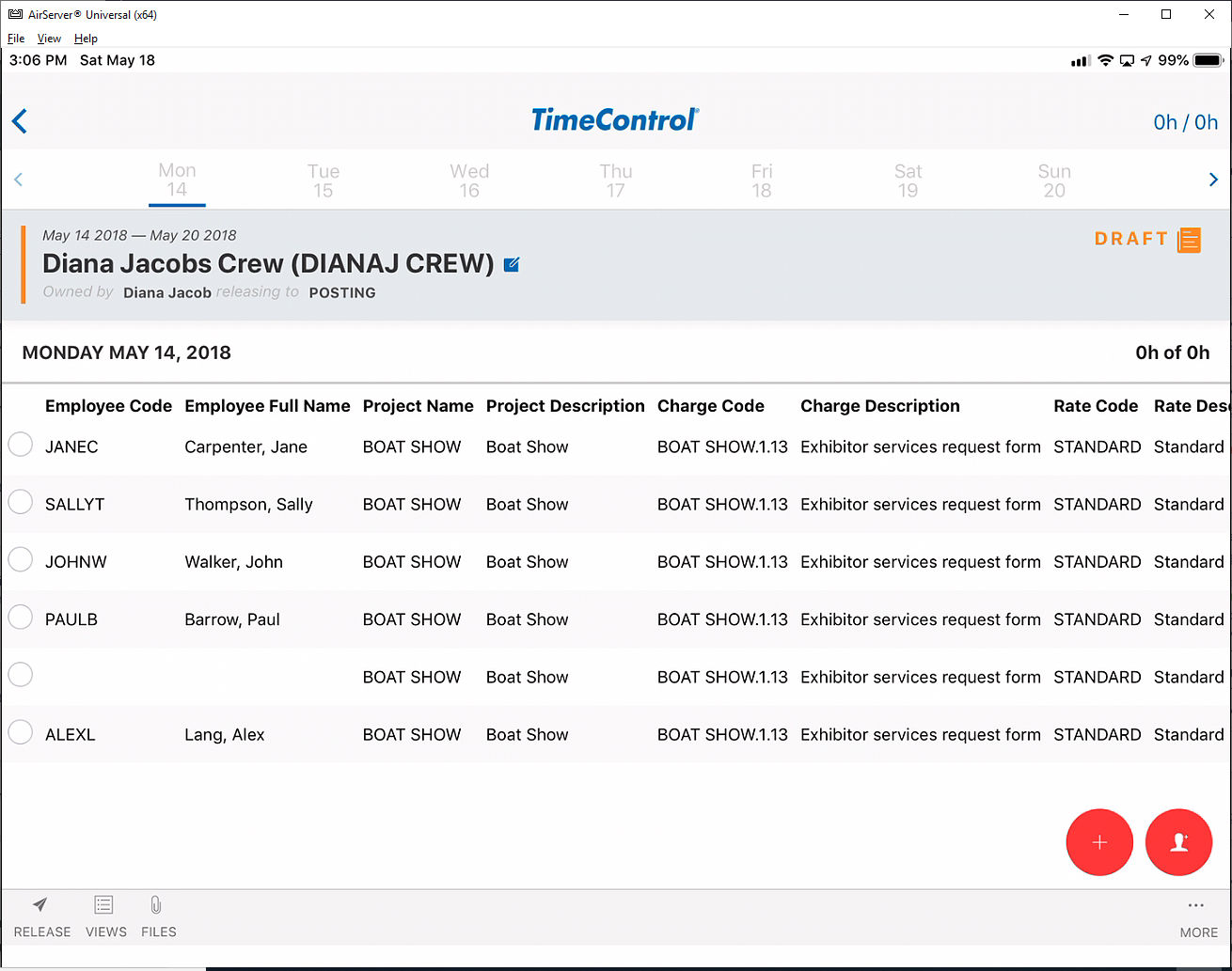Tap the Diana Jacobs Crew (DIANAJ CREW) title

coord(268,263)
